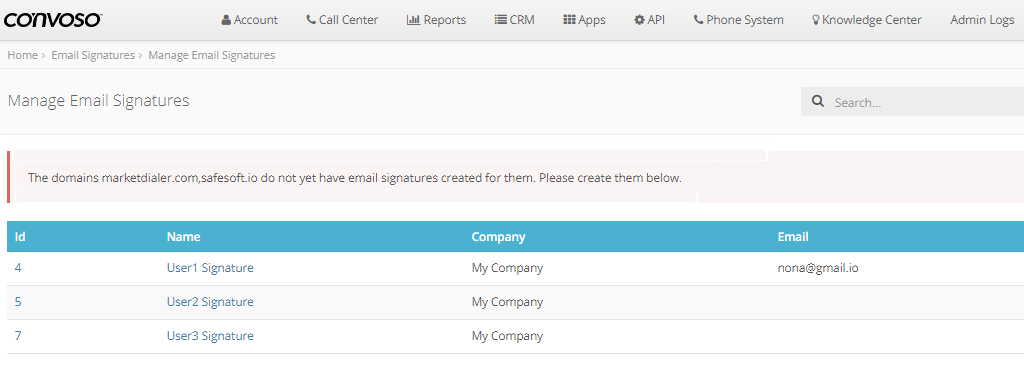Click the Convoso logo
1024x368 pixels.
(x=52, y=20)
